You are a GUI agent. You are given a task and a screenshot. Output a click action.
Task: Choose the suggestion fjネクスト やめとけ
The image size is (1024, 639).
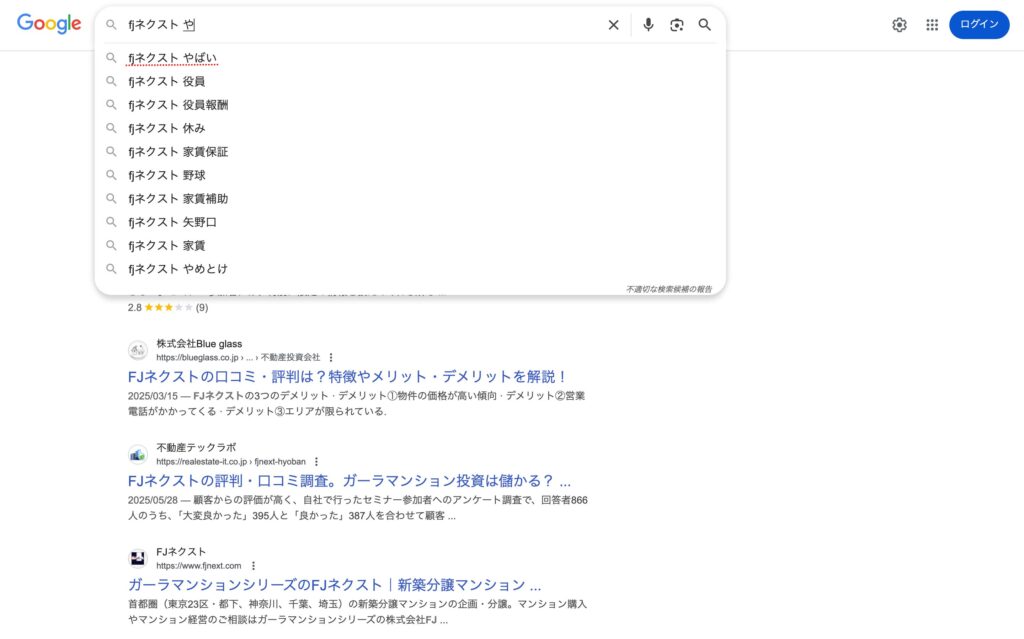pyautogui.click(x=178, y=269)
